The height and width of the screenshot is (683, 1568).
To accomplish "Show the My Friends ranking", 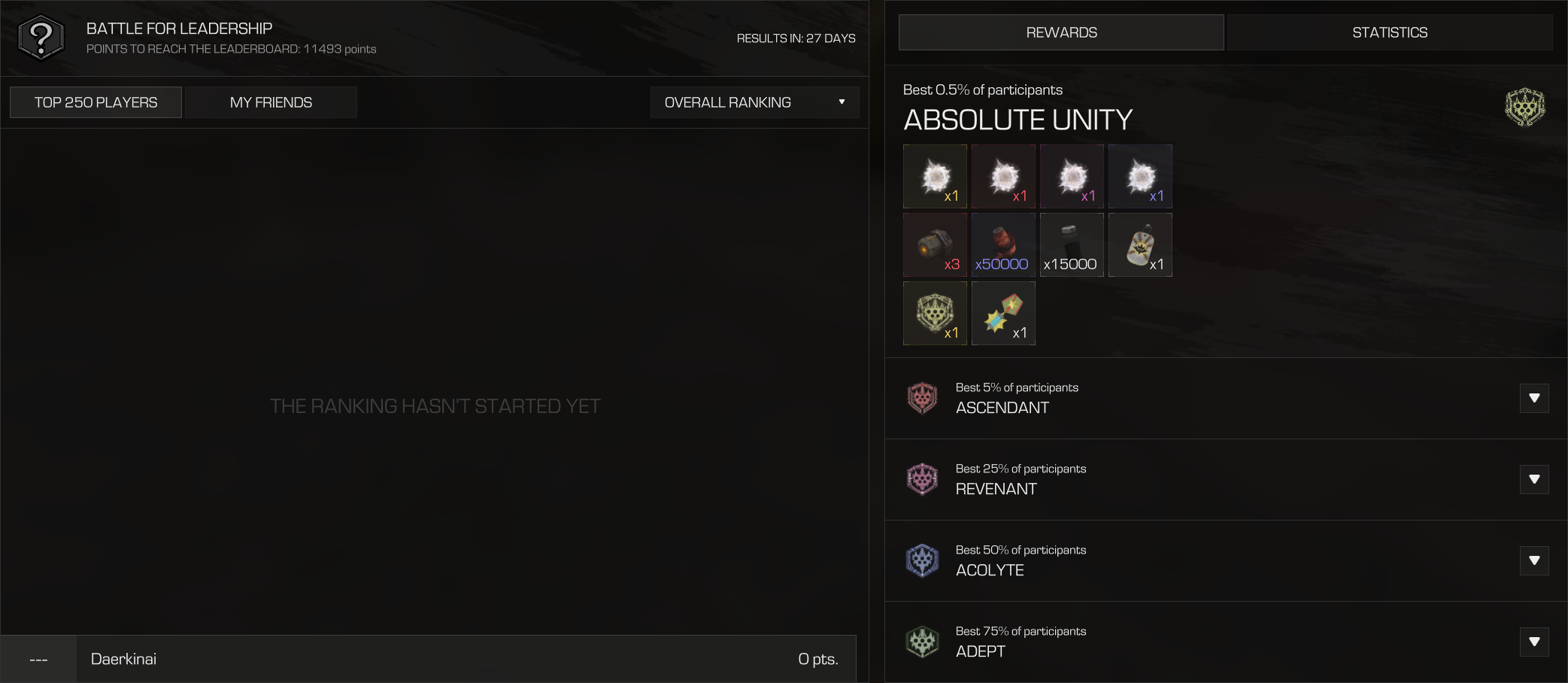I will [x=271, y=102].
